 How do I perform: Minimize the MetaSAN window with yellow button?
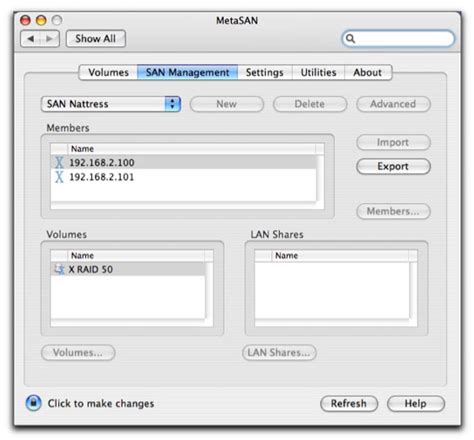tap(41, 20)
